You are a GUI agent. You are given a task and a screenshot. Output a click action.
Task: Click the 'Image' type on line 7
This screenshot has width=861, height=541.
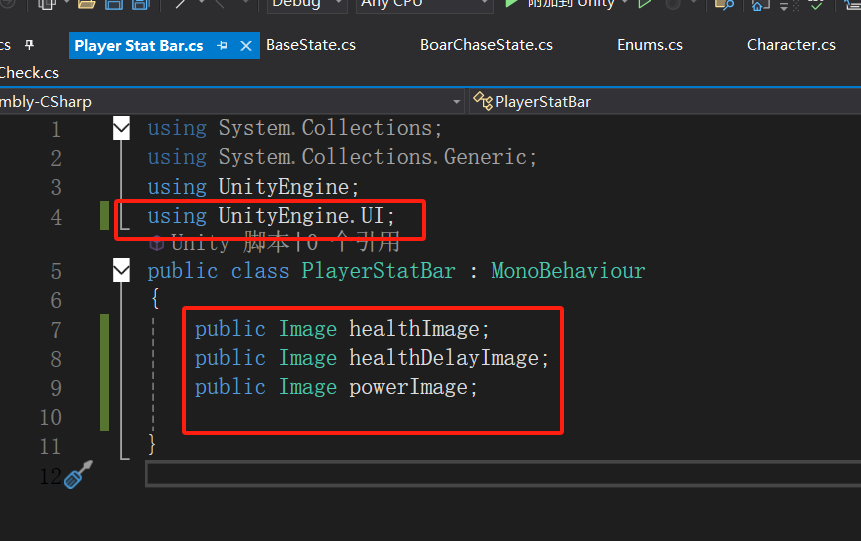click(x=308, y=329)
